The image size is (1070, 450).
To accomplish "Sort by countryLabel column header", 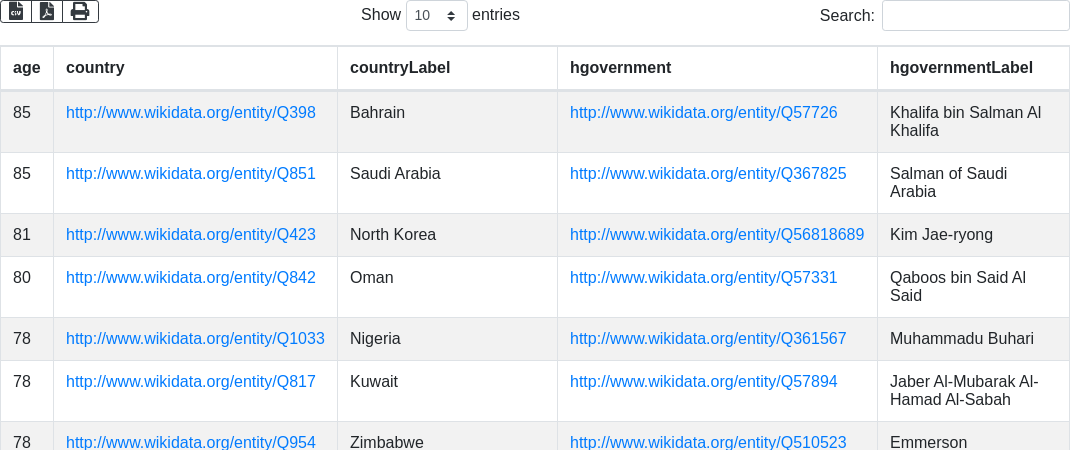I will [x=400, y=68].
